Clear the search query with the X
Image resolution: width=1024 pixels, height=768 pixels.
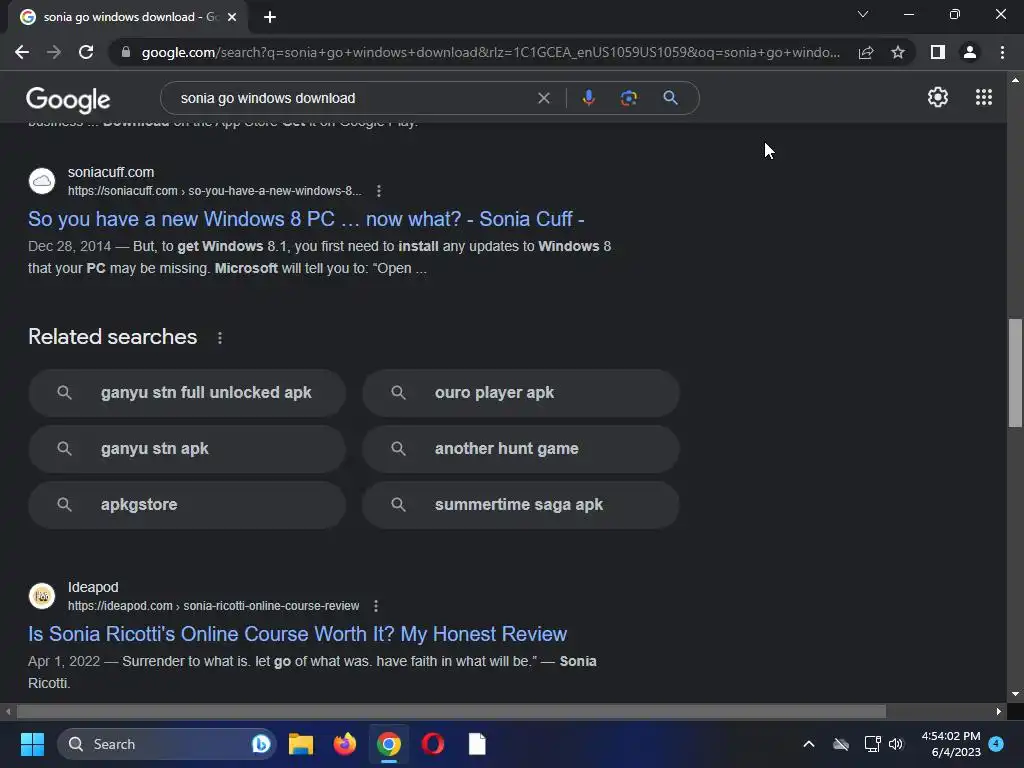[x=543, y=98]
